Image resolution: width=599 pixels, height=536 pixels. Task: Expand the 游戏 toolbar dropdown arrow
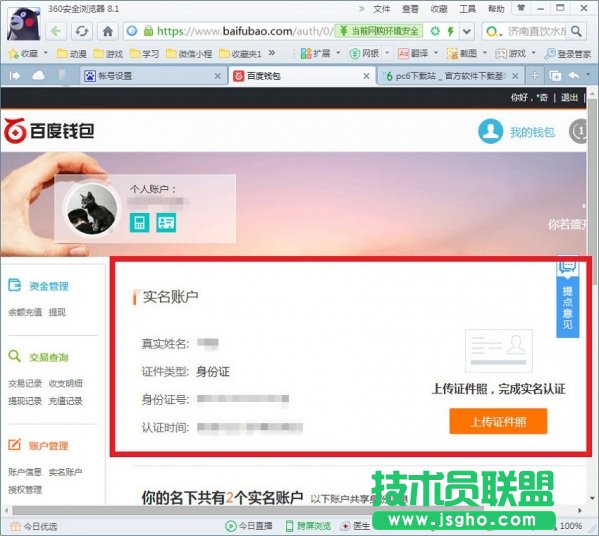pos(534,53)
